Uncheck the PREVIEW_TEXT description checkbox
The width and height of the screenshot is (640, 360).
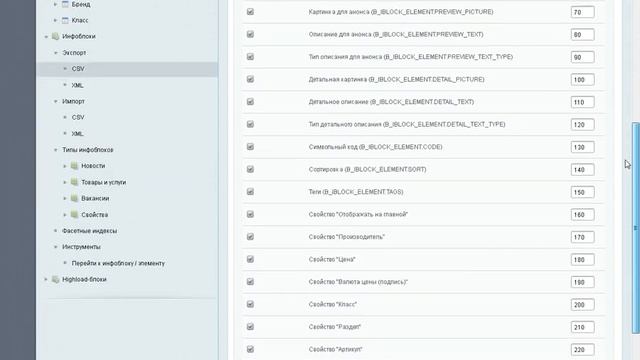[x=250, y=34]
